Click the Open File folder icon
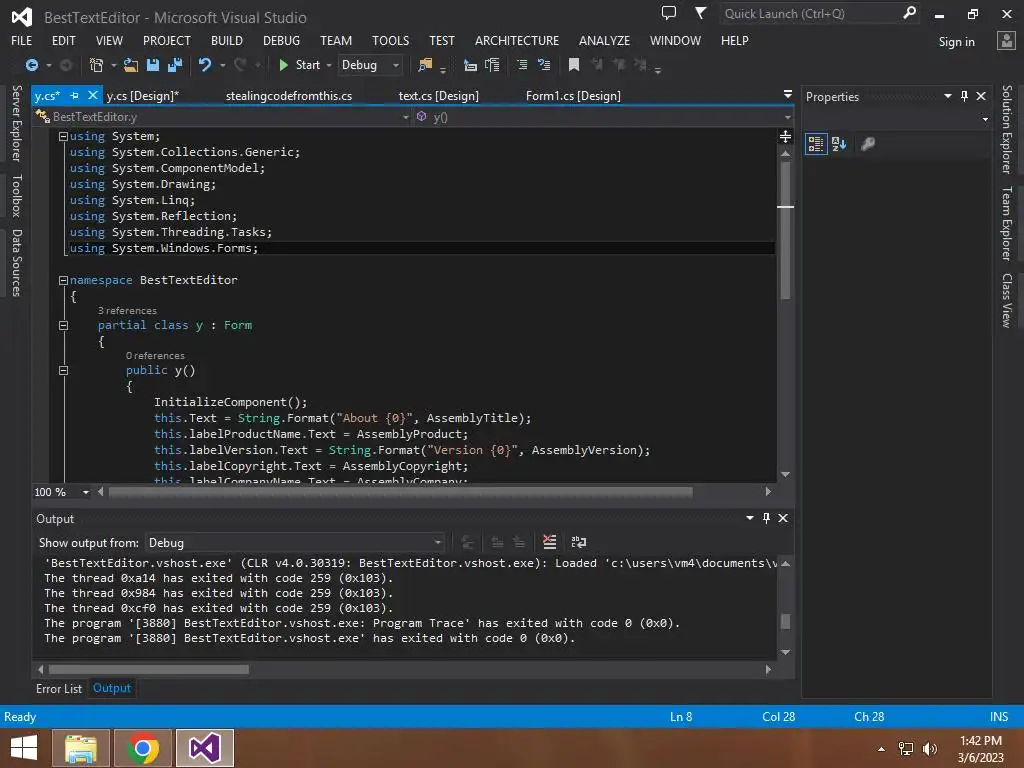This screenshot has width=1024, height=768. click(131, 65)
